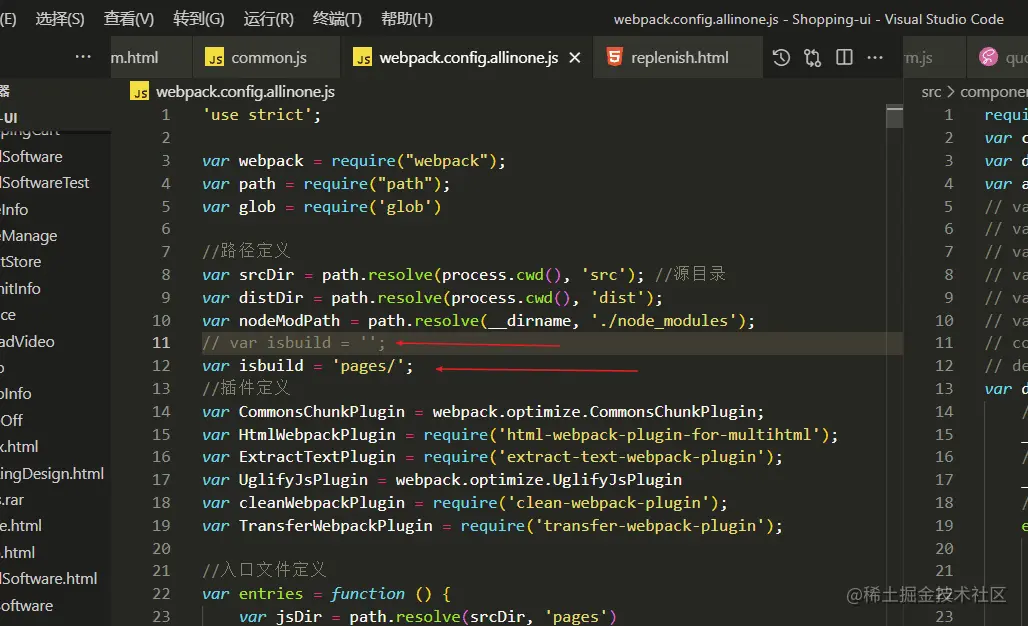Click line number 22 in the gutter

click(x=161, y=594)
